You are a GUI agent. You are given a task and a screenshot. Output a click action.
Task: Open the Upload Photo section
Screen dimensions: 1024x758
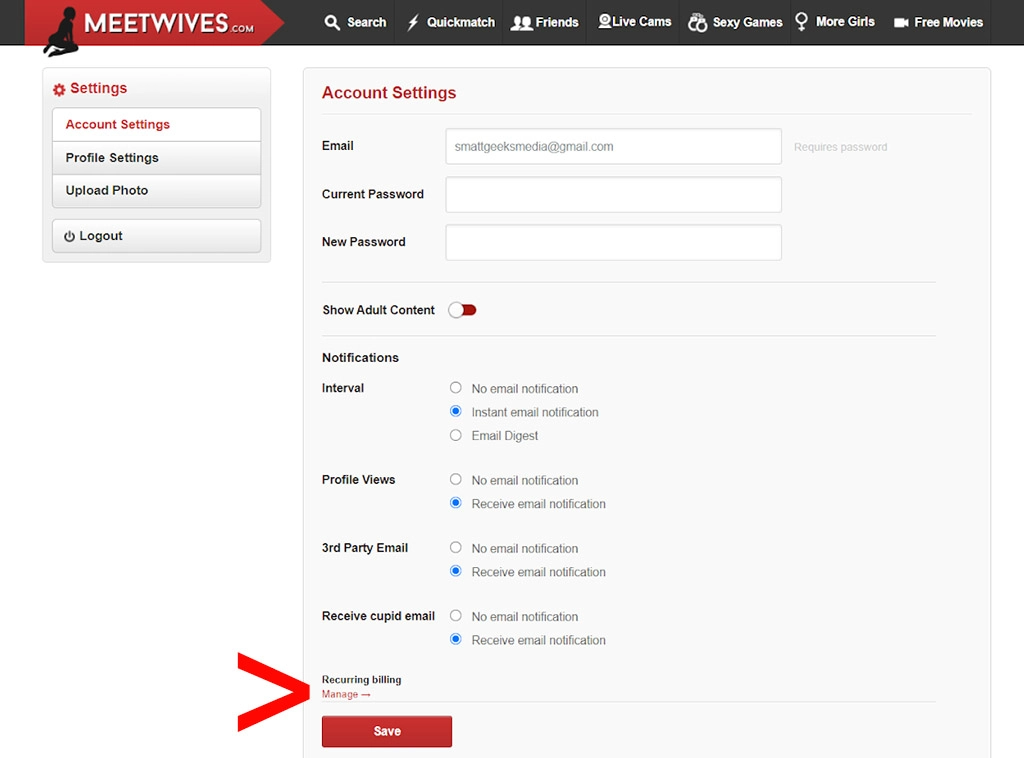coord(106,190)
